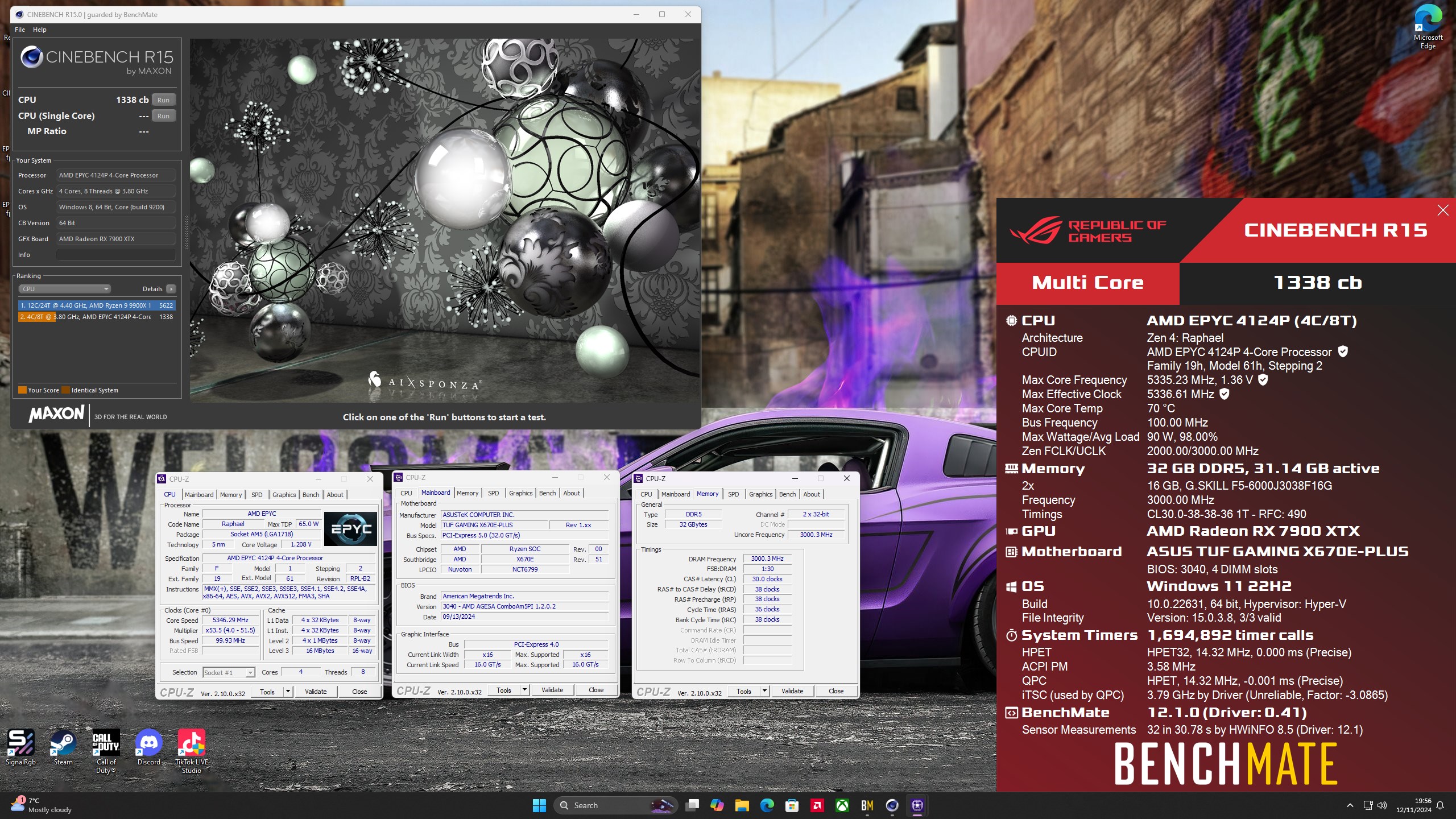Viewport: 1456px width, 819px height.
Task: Open the volume control in system tray
Action: click(1382, 805)
